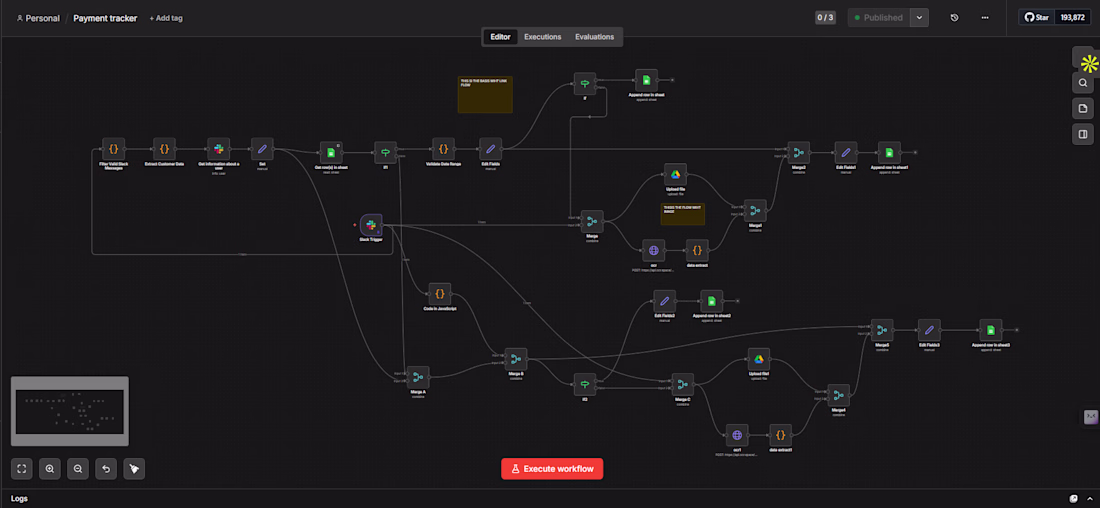
Task: Click the fit-to-view zoom button
Action: (x=22, y=469)
